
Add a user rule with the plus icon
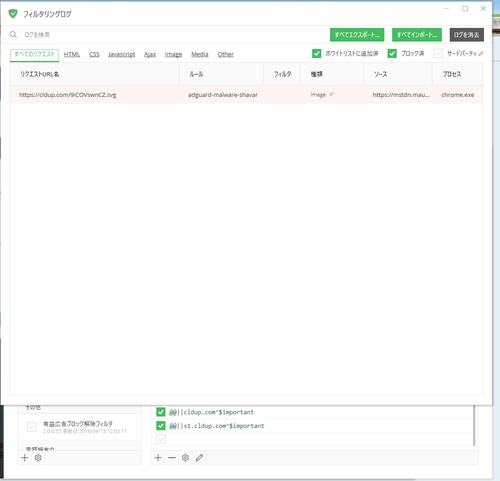click(158, 458)
